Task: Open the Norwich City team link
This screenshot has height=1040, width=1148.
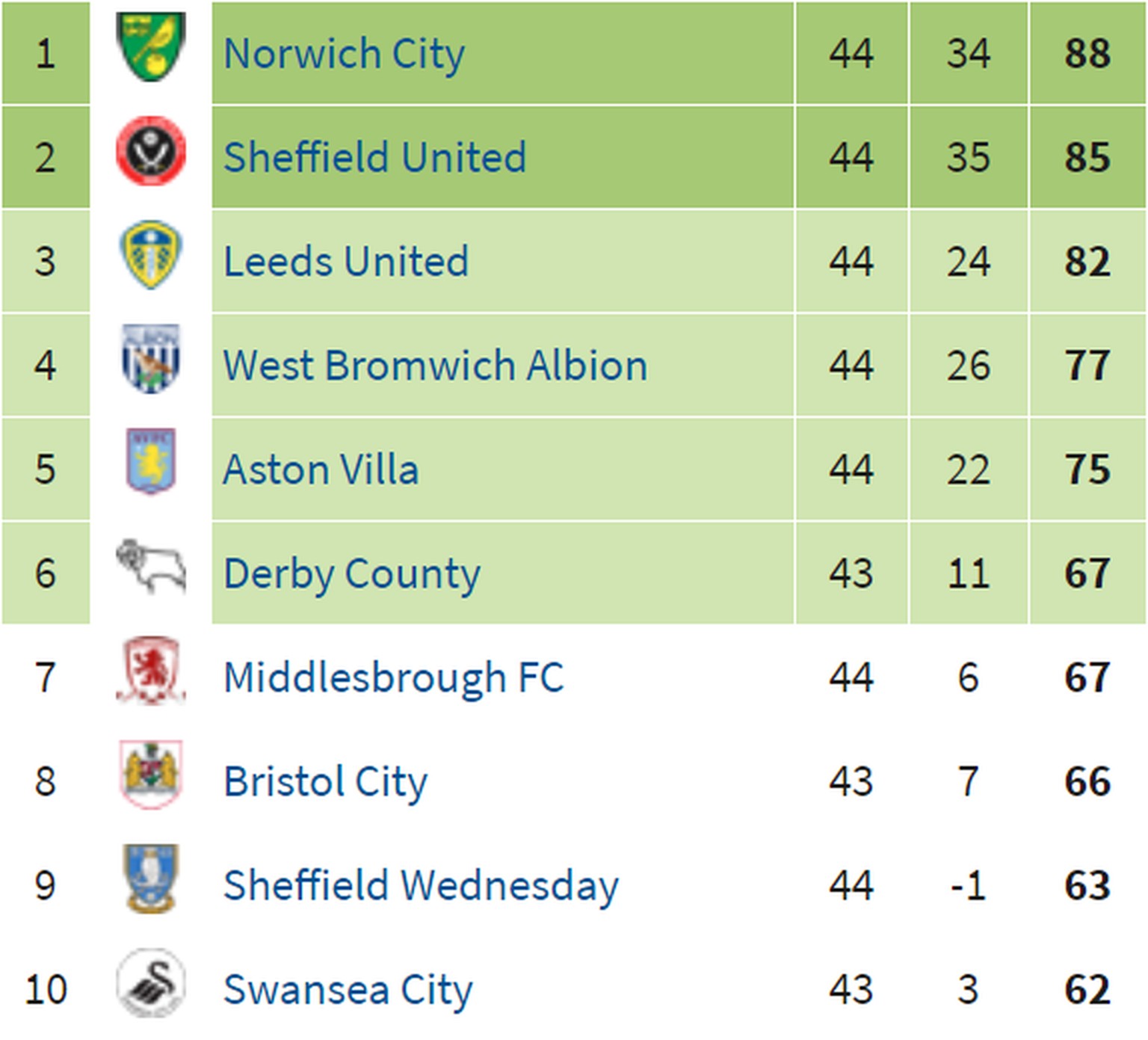Action: coord(344,54)
